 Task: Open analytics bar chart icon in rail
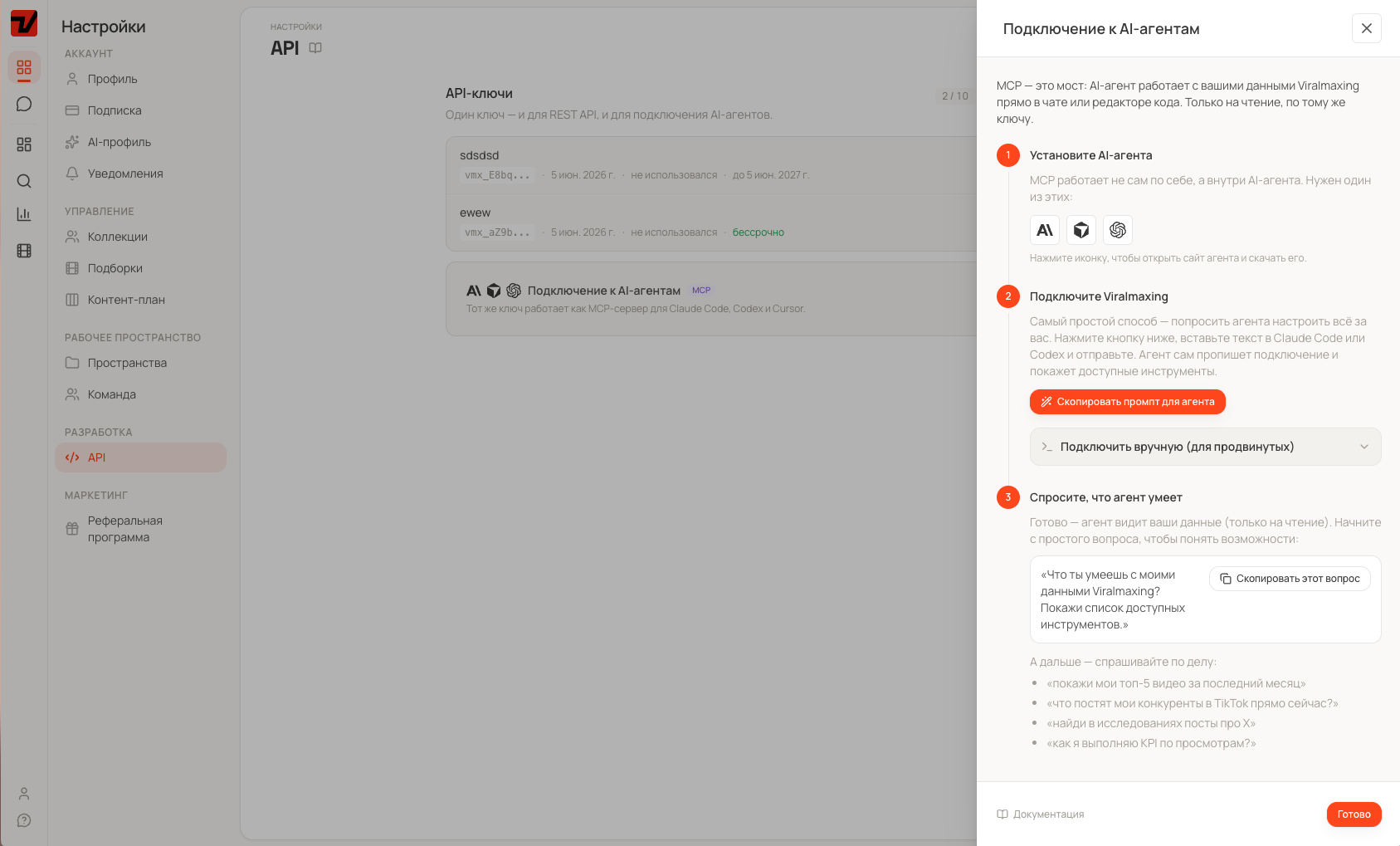click(24, 214)
